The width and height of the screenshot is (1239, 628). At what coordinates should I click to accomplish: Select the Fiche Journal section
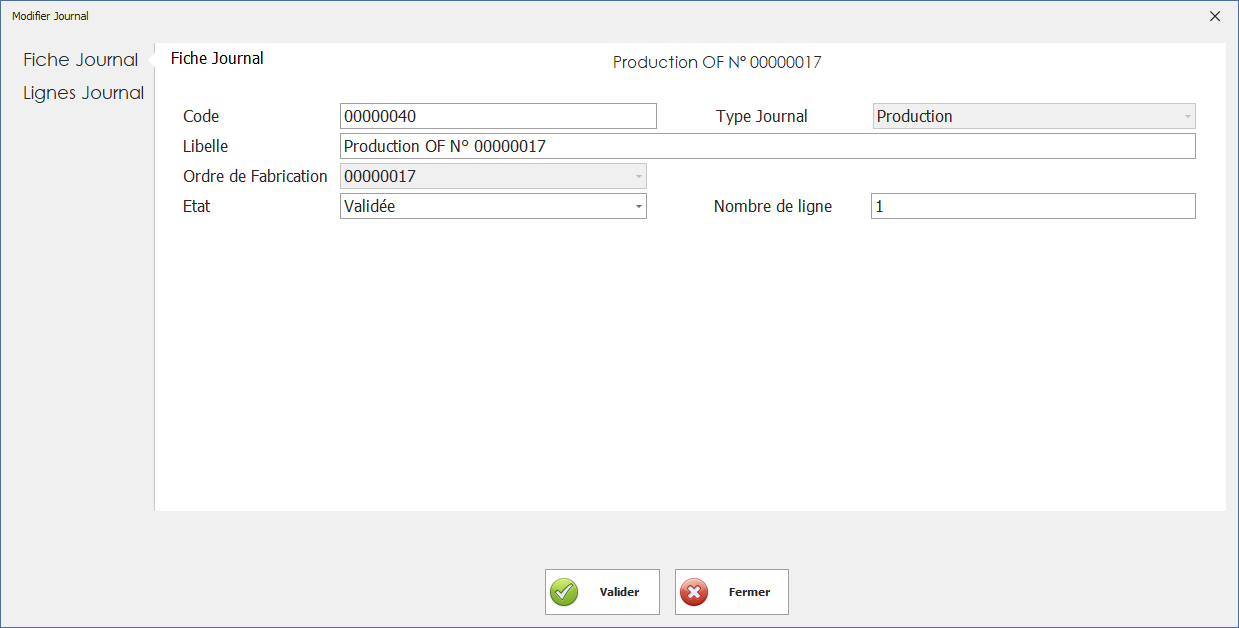tap(80, 60)
